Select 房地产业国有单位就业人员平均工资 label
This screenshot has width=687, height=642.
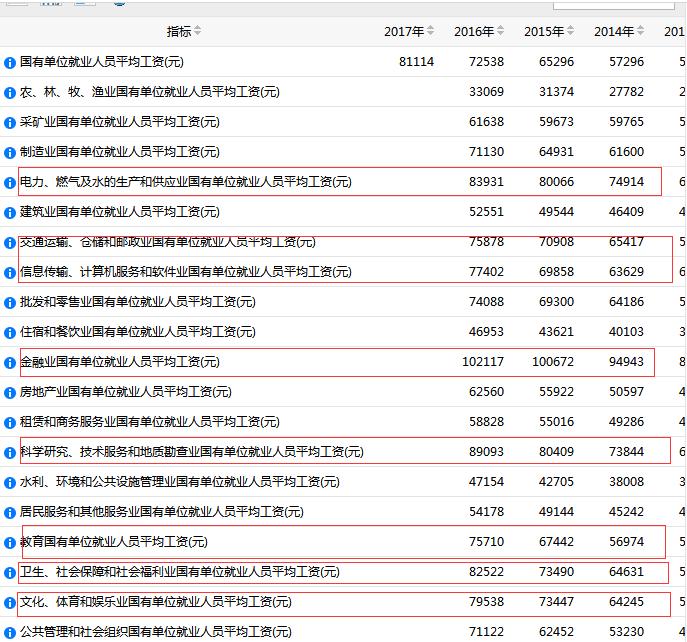(x=125, y=392)
